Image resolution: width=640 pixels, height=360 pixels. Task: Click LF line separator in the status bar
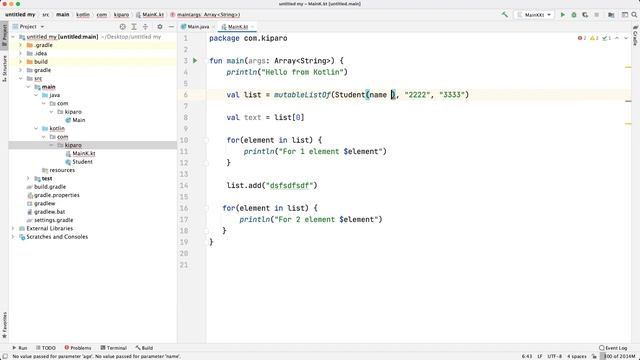(540, 356)
